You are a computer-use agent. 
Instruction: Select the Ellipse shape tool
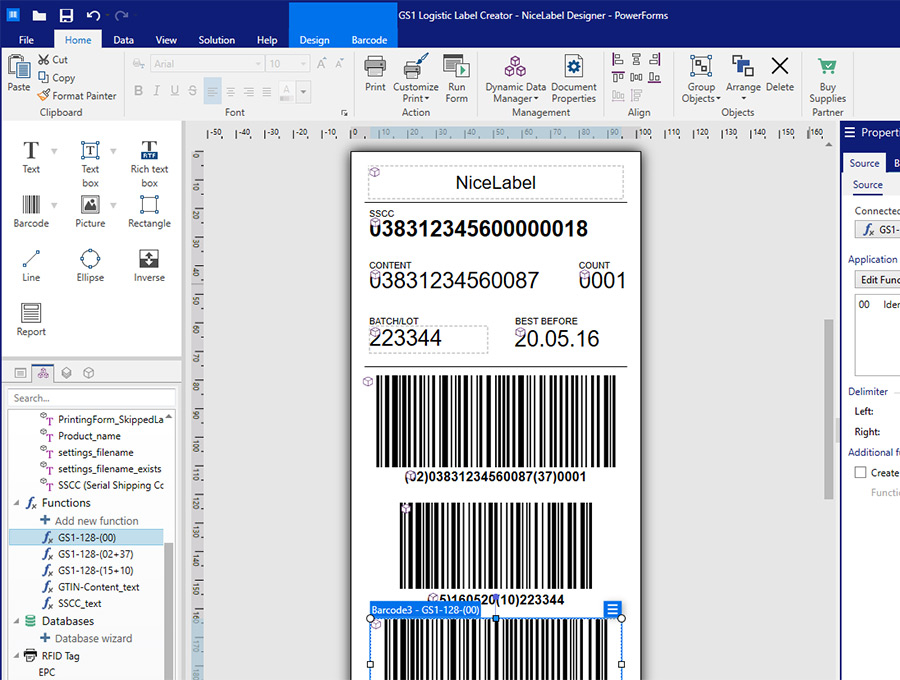(90, 265)
